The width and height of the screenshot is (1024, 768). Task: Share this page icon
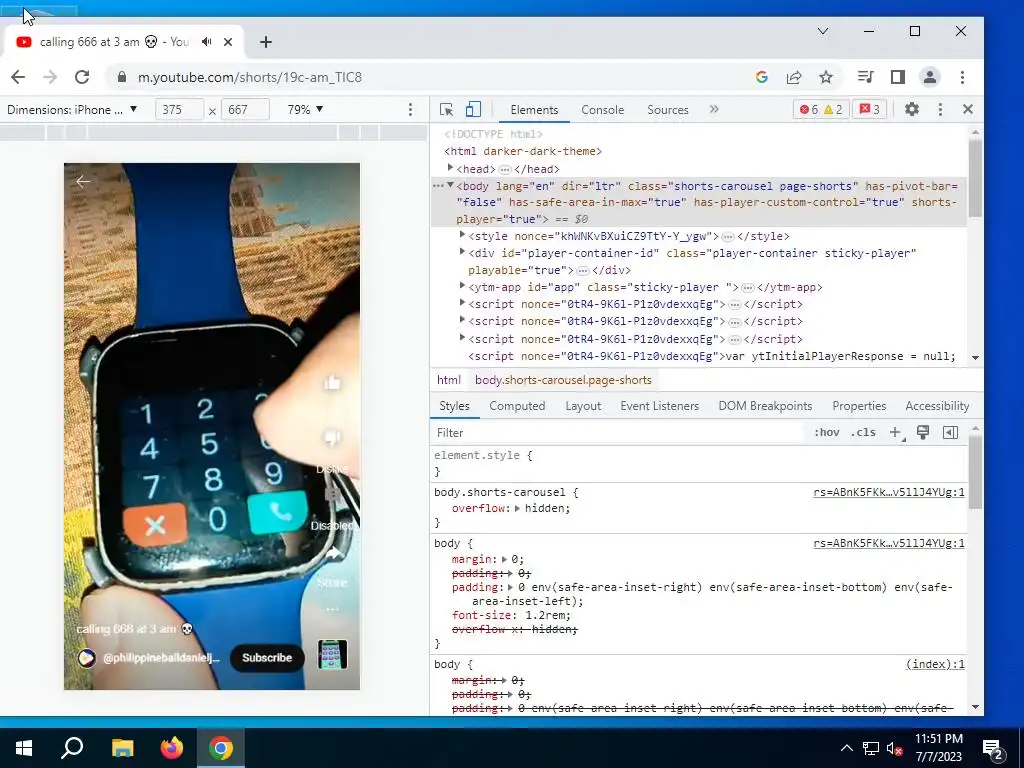pyautogui.click(x=794, y=77)
